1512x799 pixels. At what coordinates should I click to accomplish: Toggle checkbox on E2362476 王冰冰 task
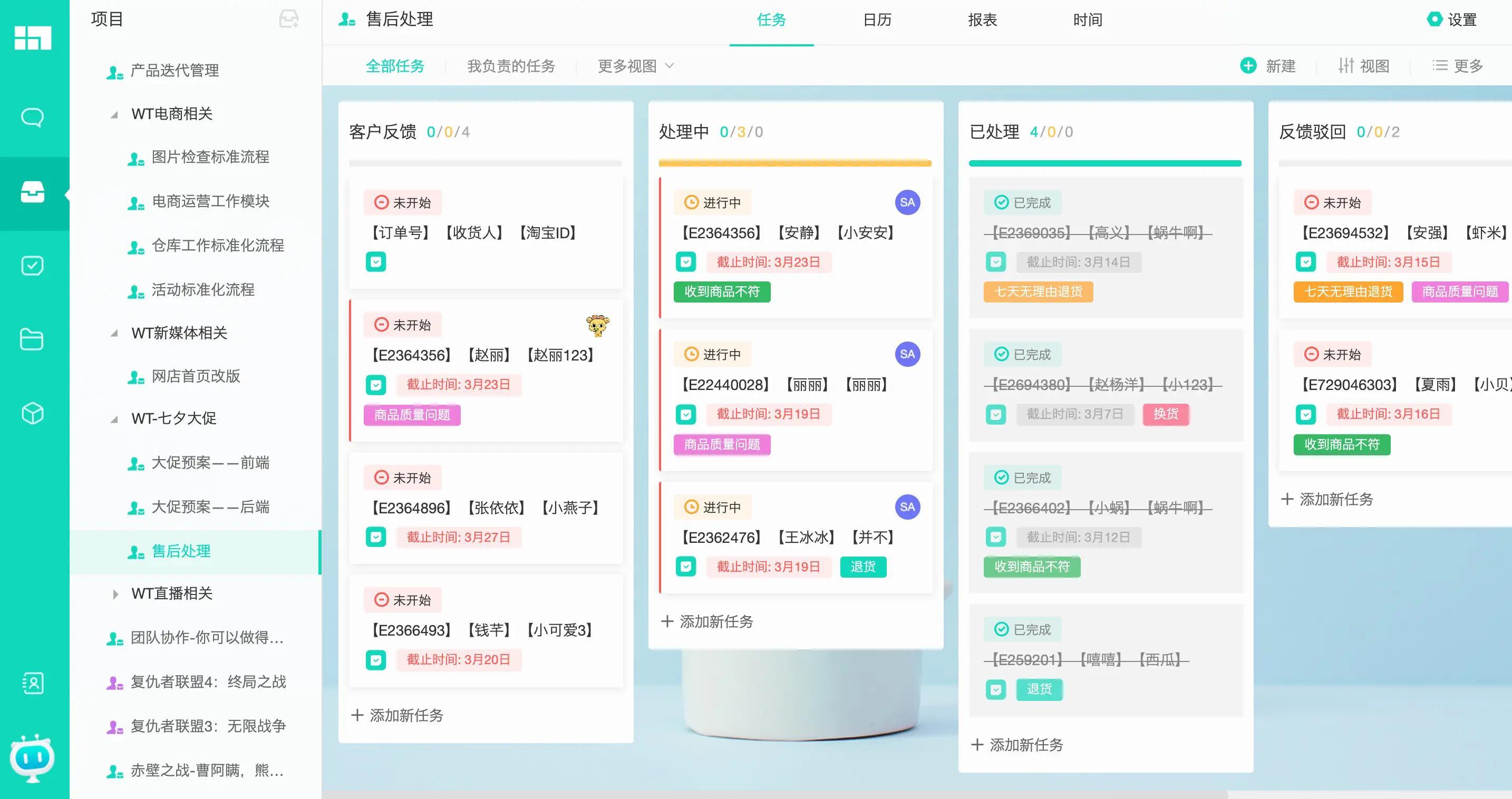[x=685, y=567]
